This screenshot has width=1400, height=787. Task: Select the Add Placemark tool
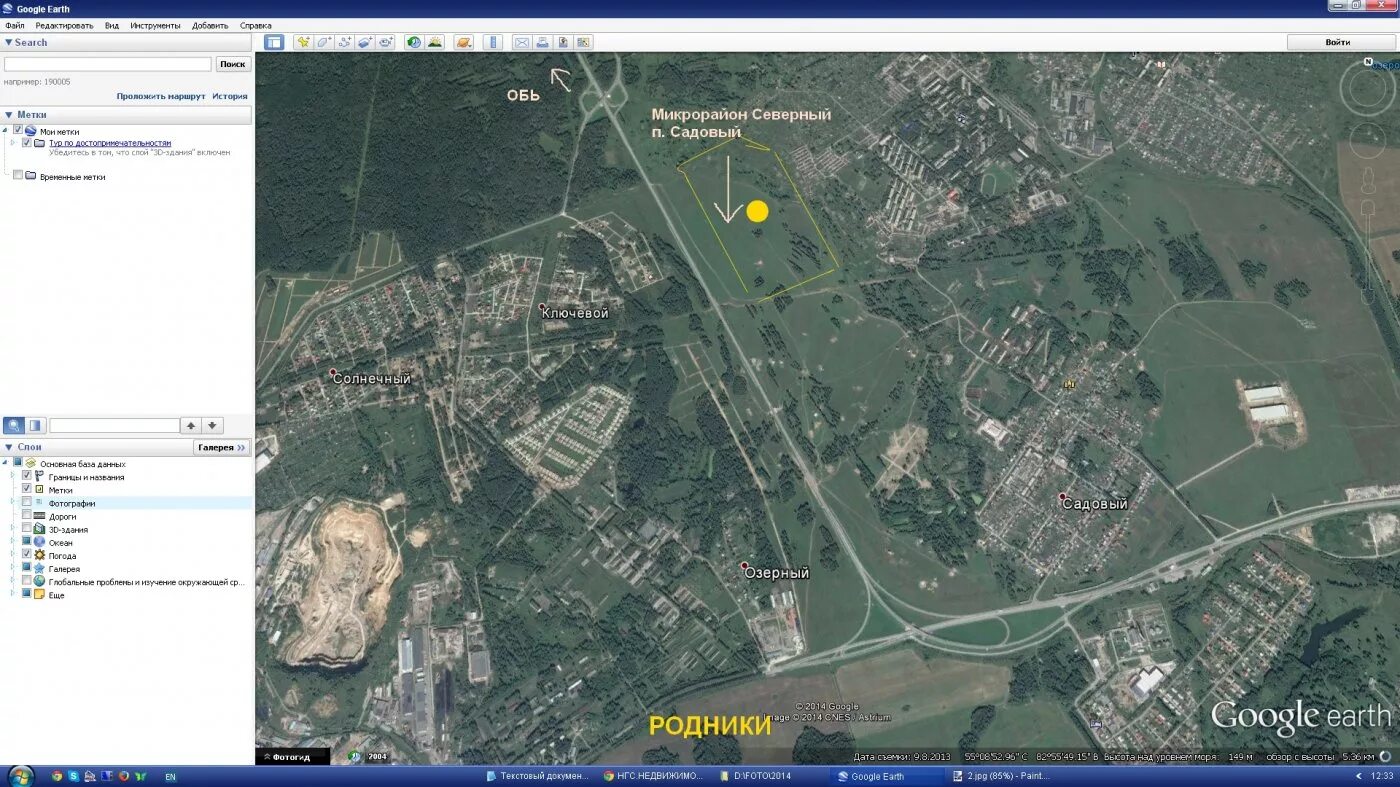point(304,42)
